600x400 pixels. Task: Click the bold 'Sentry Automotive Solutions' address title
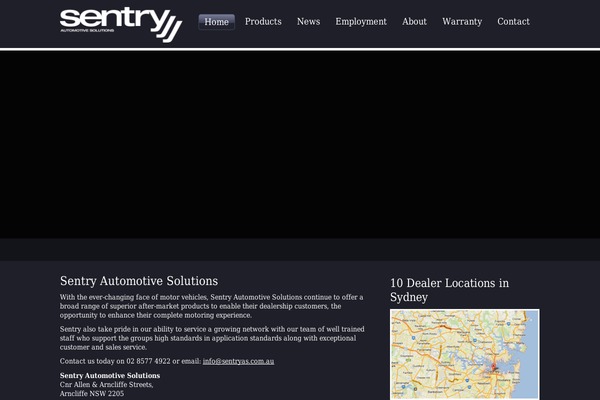[x=110, y=376]
